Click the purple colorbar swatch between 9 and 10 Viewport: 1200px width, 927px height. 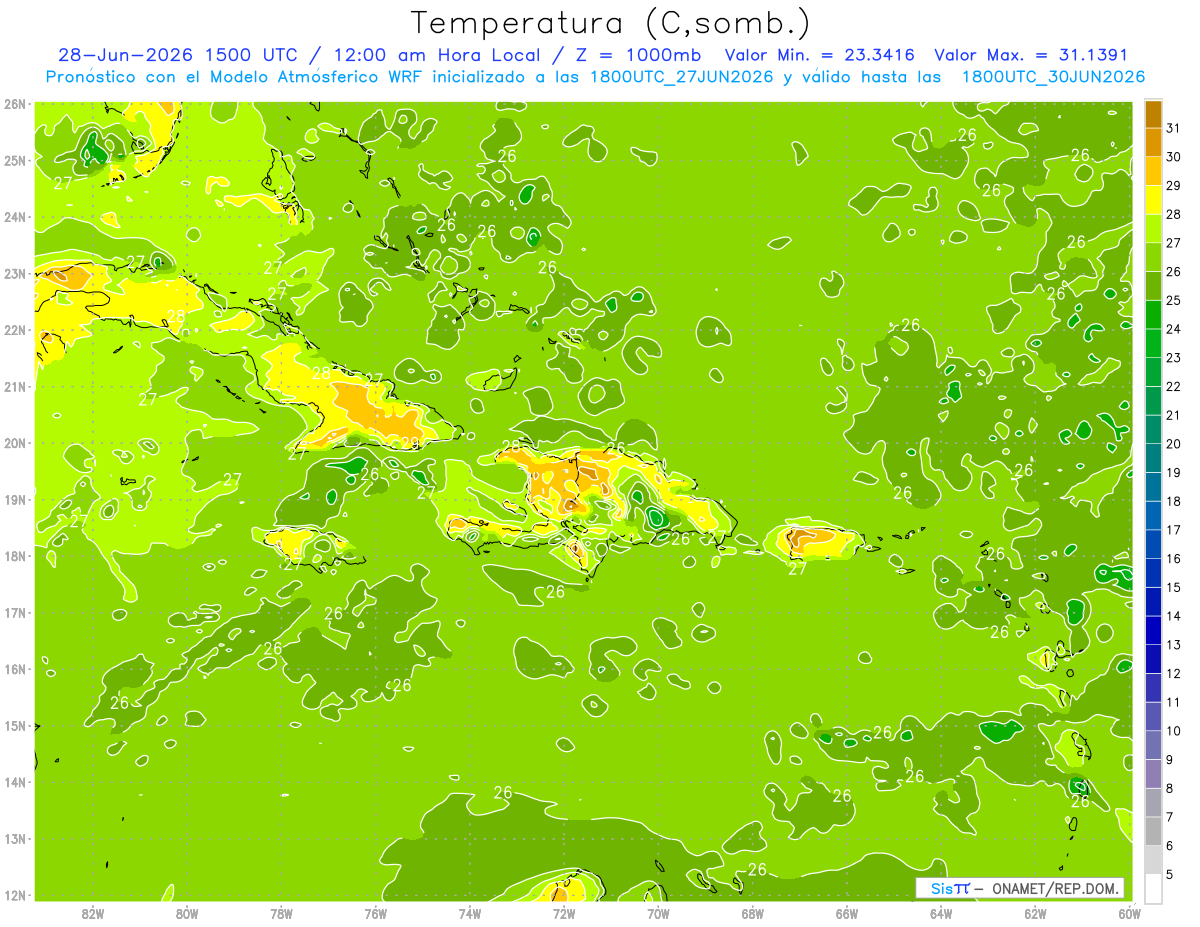[1153, 745]
